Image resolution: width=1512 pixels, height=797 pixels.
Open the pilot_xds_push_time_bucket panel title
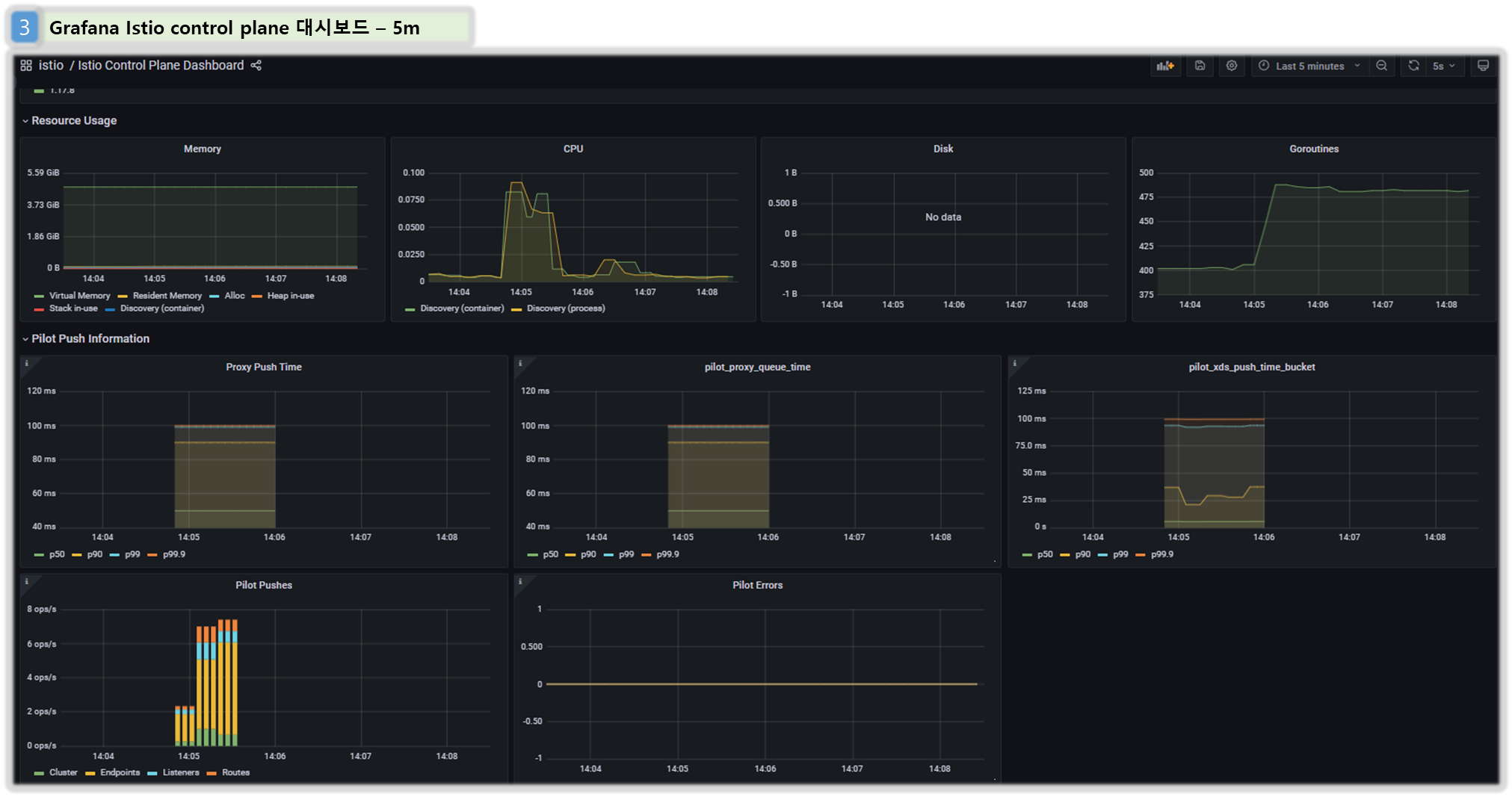point(1252,367)
